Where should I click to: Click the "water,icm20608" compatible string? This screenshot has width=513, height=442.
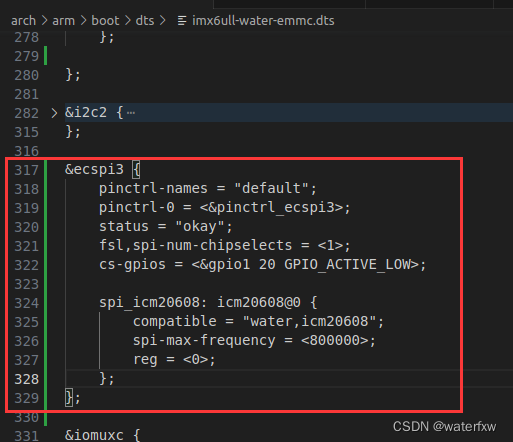tap(309, 322)
